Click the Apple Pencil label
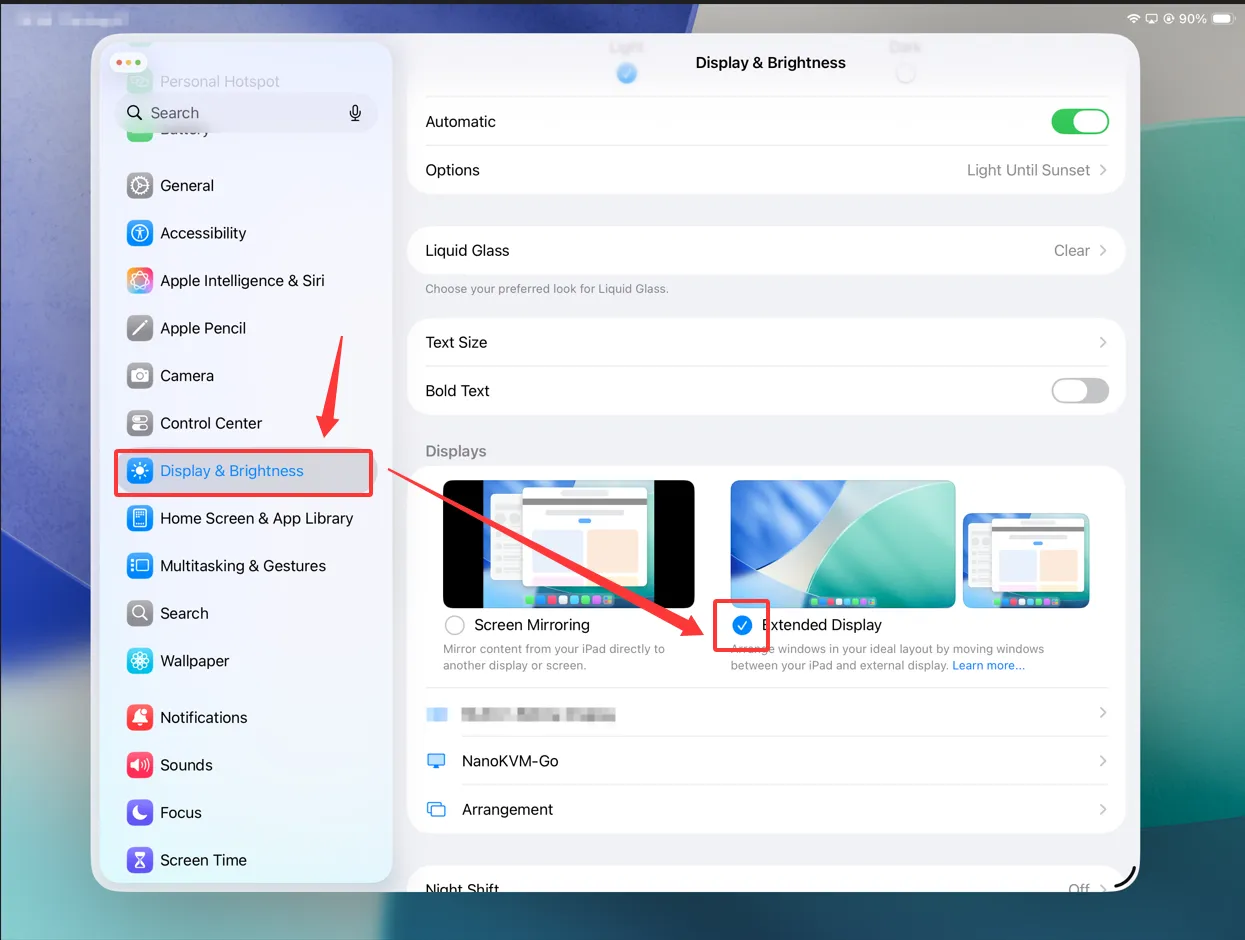 coord(203,328)
